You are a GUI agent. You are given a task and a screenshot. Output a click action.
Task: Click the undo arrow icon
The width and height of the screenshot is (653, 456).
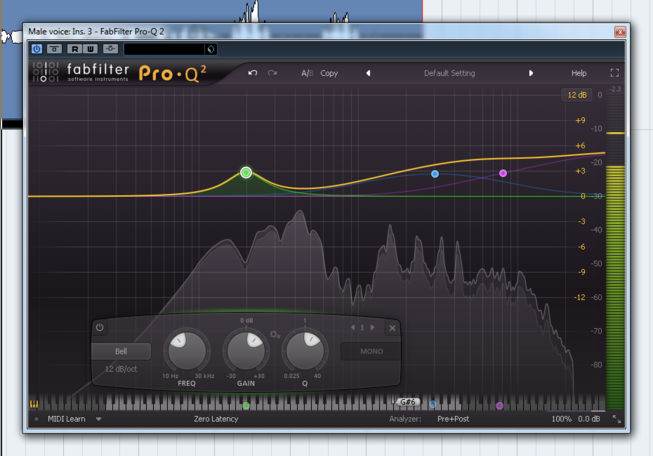point(253,73)
